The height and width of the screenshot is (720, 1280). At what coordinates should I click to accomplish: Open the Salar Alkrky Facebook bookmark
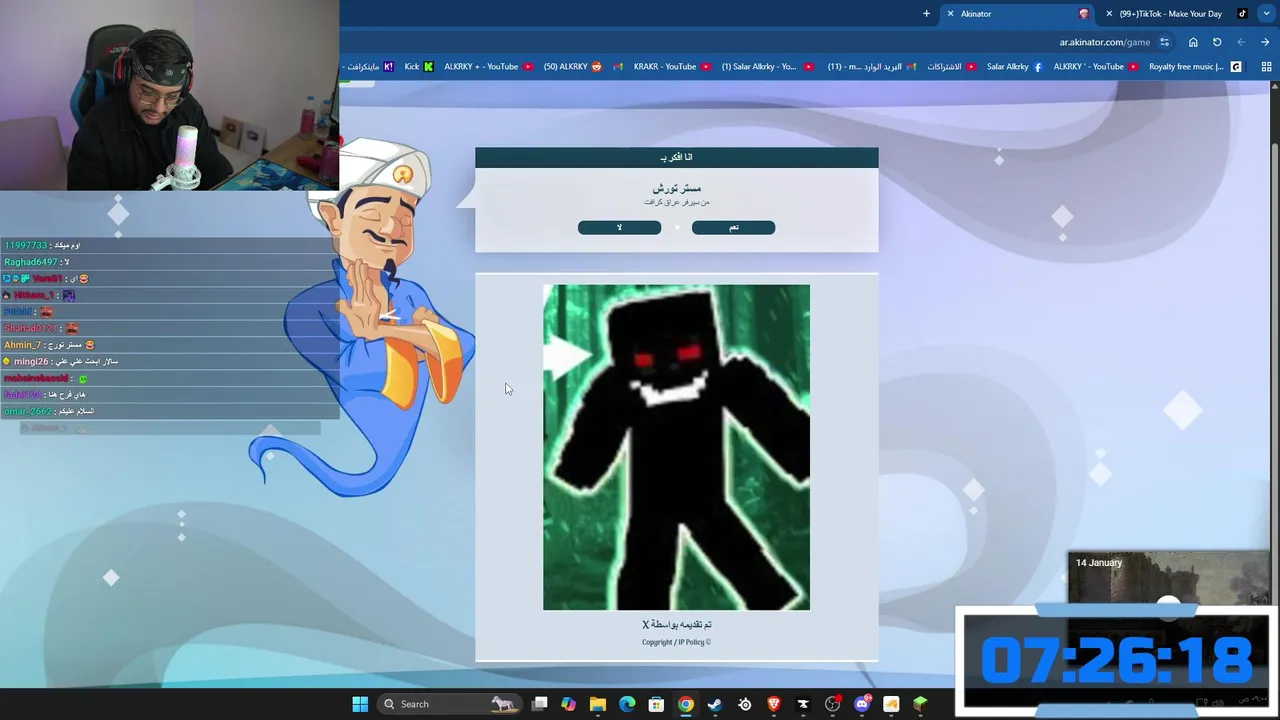[1014, 67]
